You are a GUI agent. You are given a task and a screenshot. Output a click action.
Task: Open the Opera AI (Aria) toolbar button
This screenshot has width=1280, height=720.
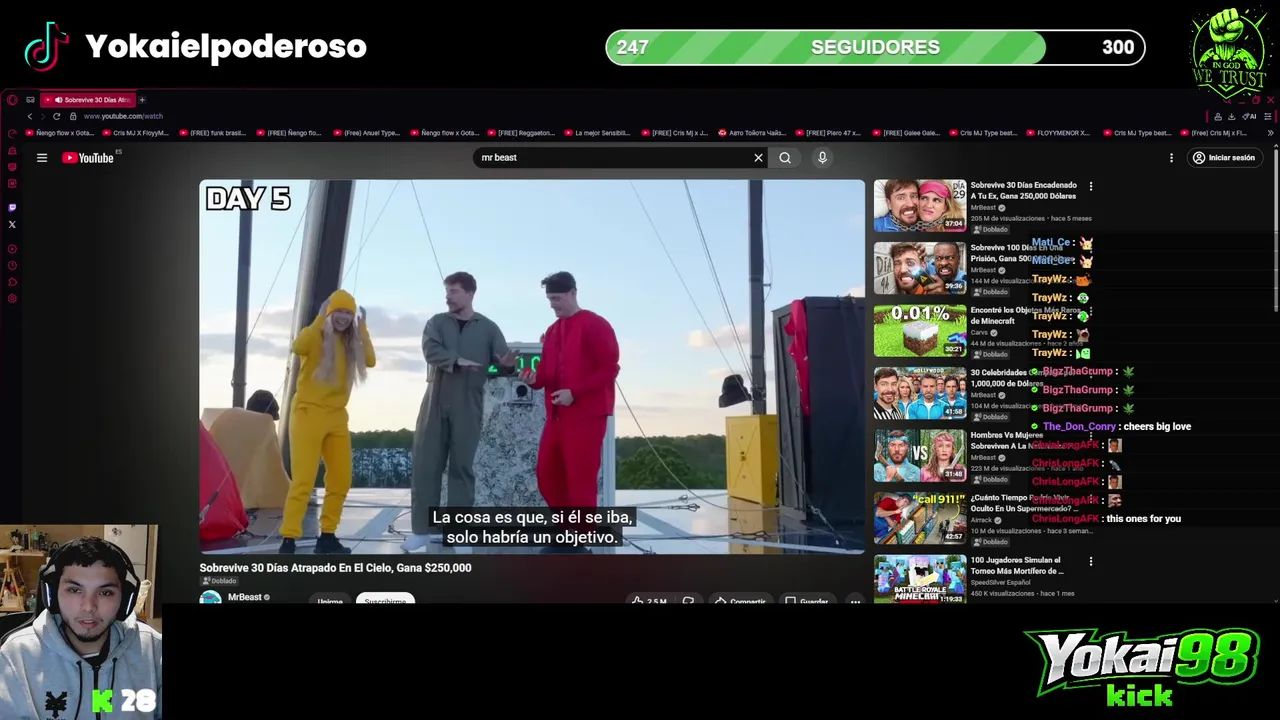click(x=1249, y=116)
